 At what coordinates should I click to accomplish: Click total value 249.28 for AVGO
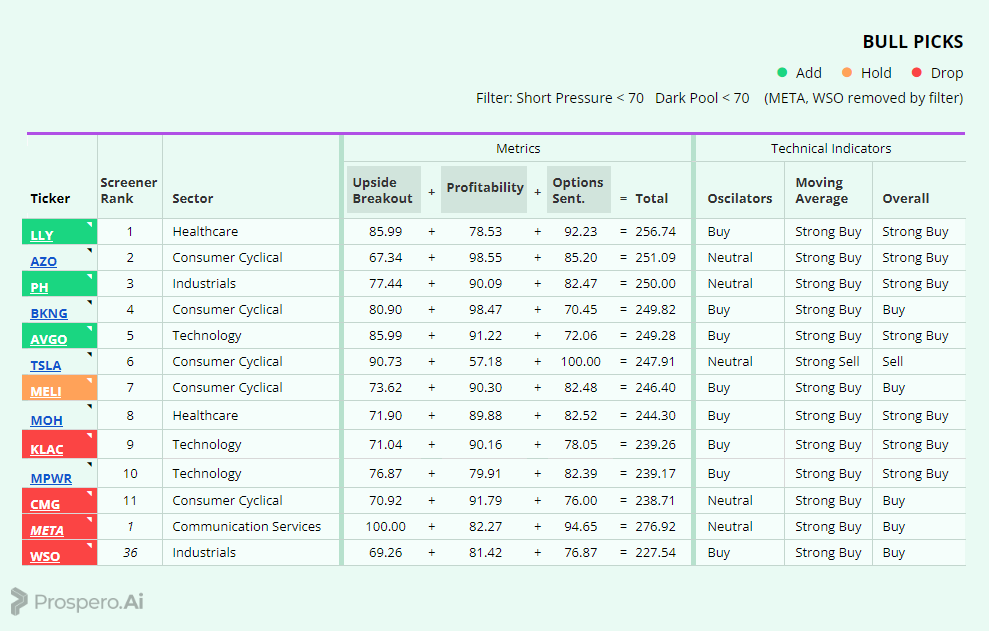[655, 335]
